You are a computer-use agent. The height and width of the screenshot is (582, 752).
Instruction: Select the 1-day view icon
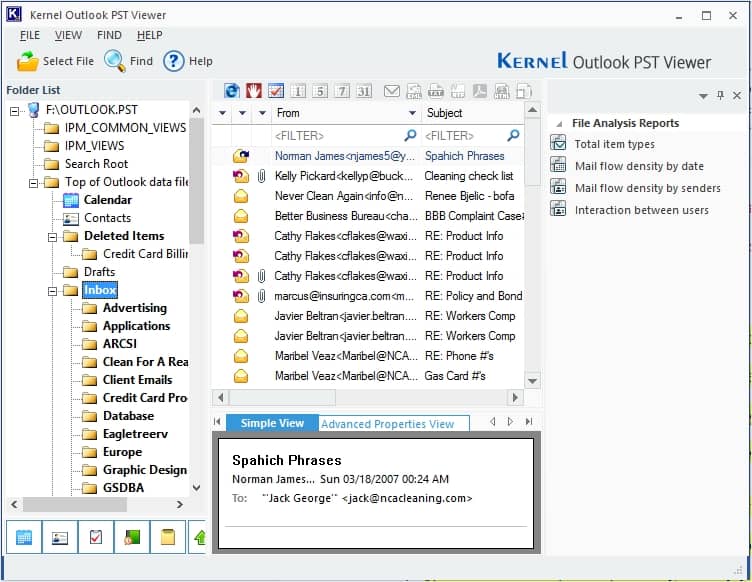[298, 91]
